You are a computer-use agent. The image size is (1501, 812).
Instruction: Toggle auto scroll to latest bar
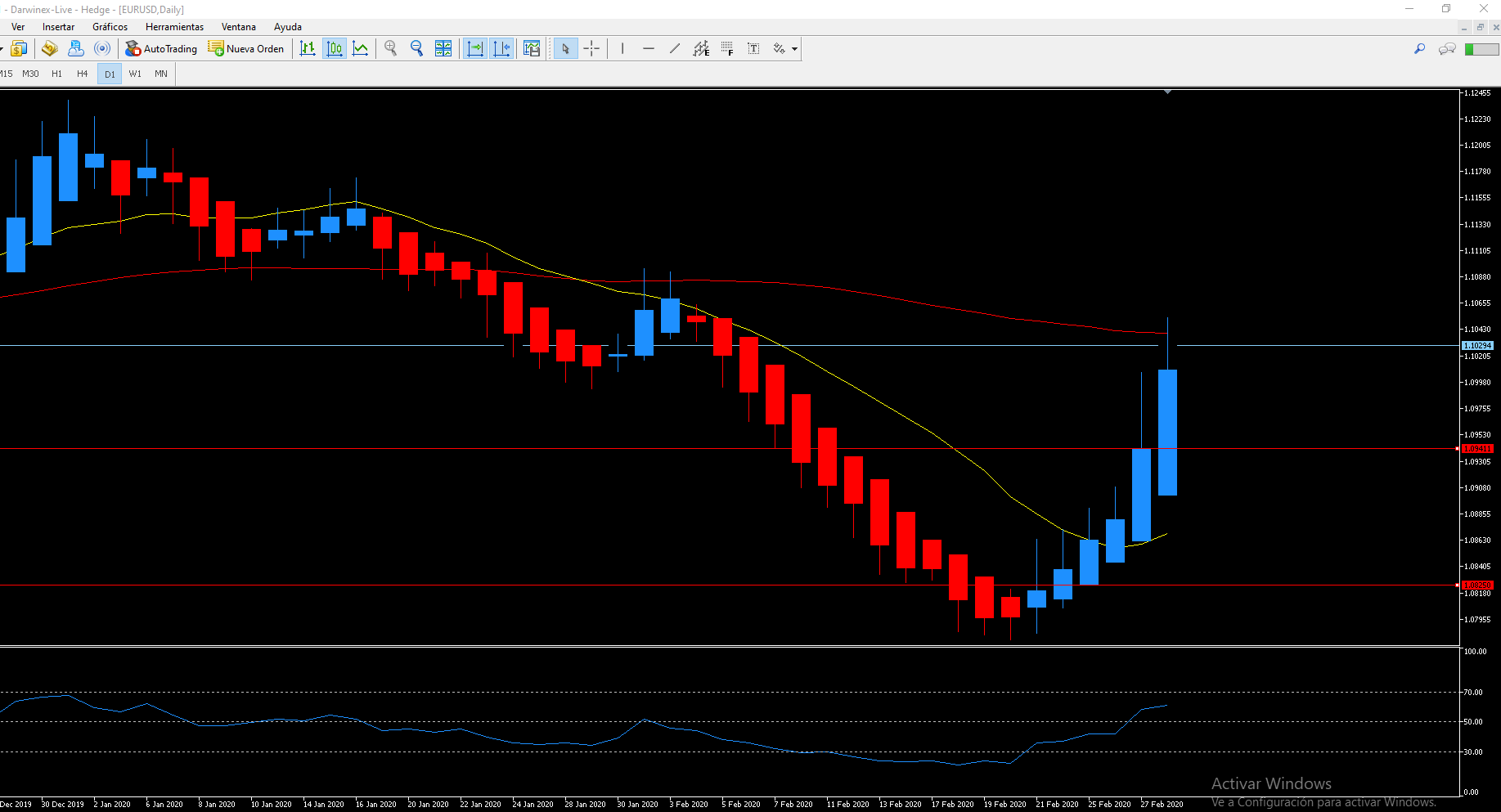point(475,49)
